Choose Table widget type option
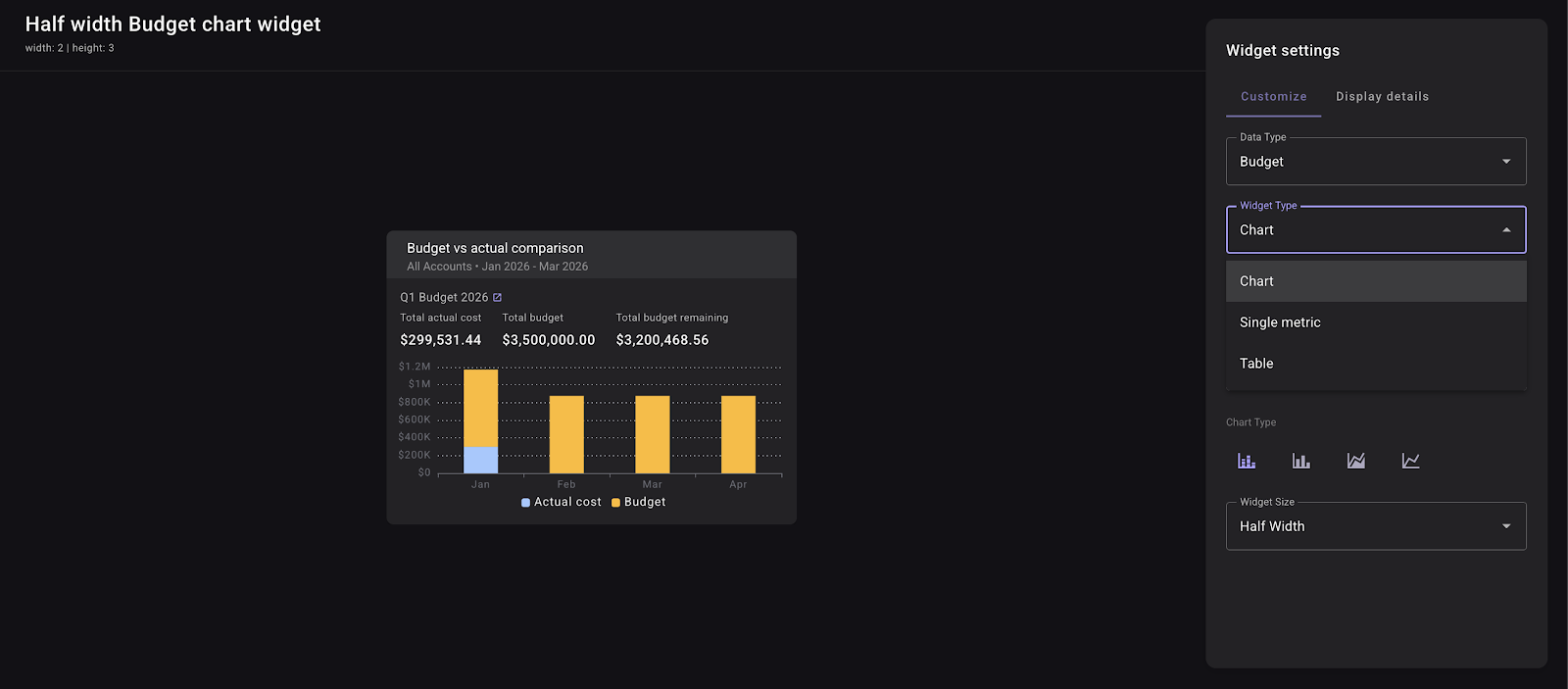This screenshot has height=689, width=1568. 1376,364
